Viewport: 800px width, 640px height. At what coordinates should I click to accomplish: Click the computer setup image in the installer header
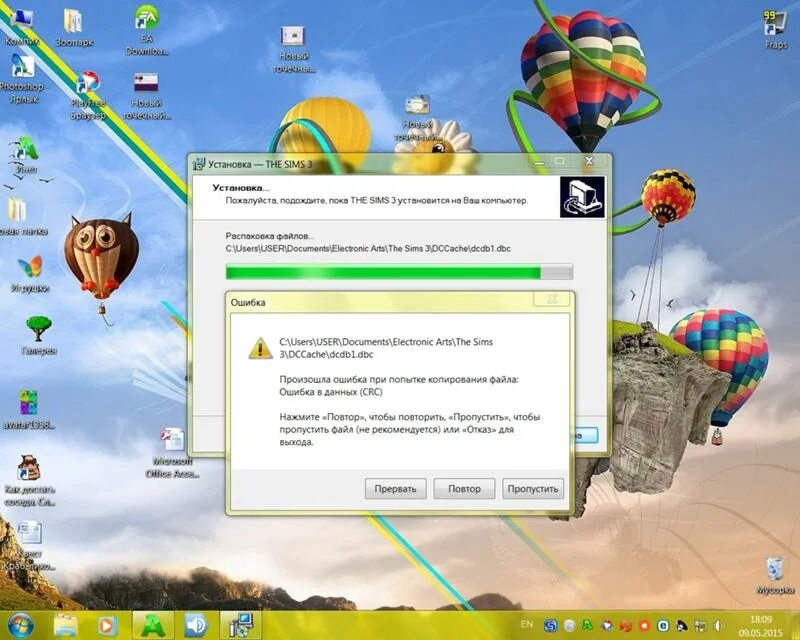click(582, 197)
